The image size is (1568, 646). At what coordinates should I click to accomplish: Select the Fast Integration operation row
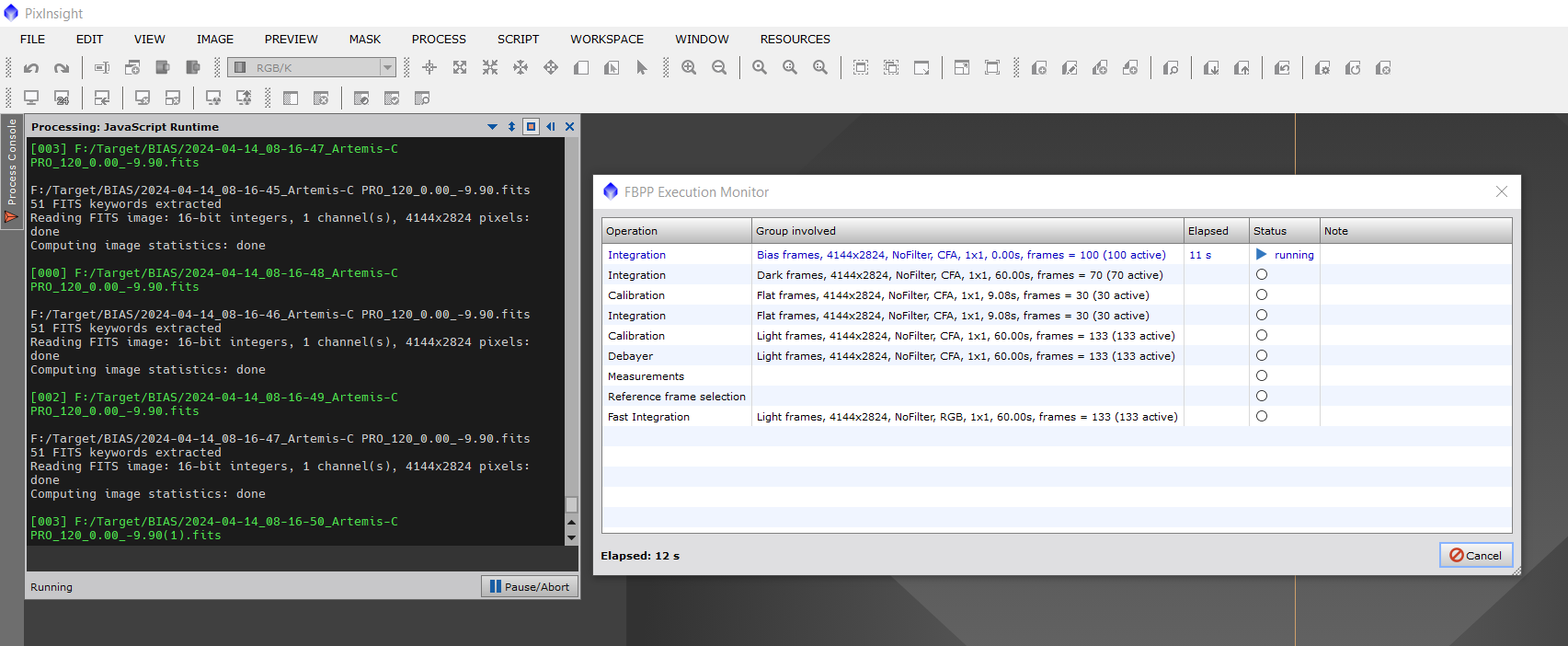[x=1057, y=417]
